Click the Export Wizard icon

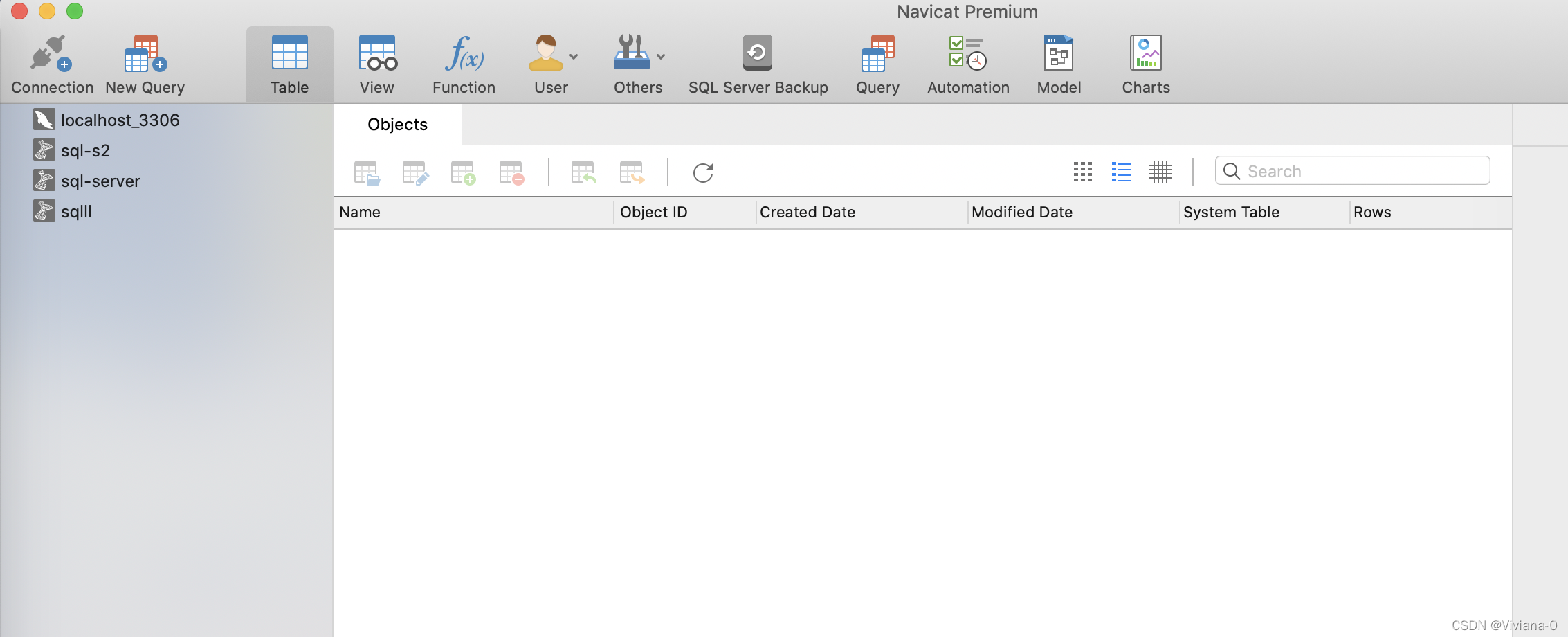[632, 172]
